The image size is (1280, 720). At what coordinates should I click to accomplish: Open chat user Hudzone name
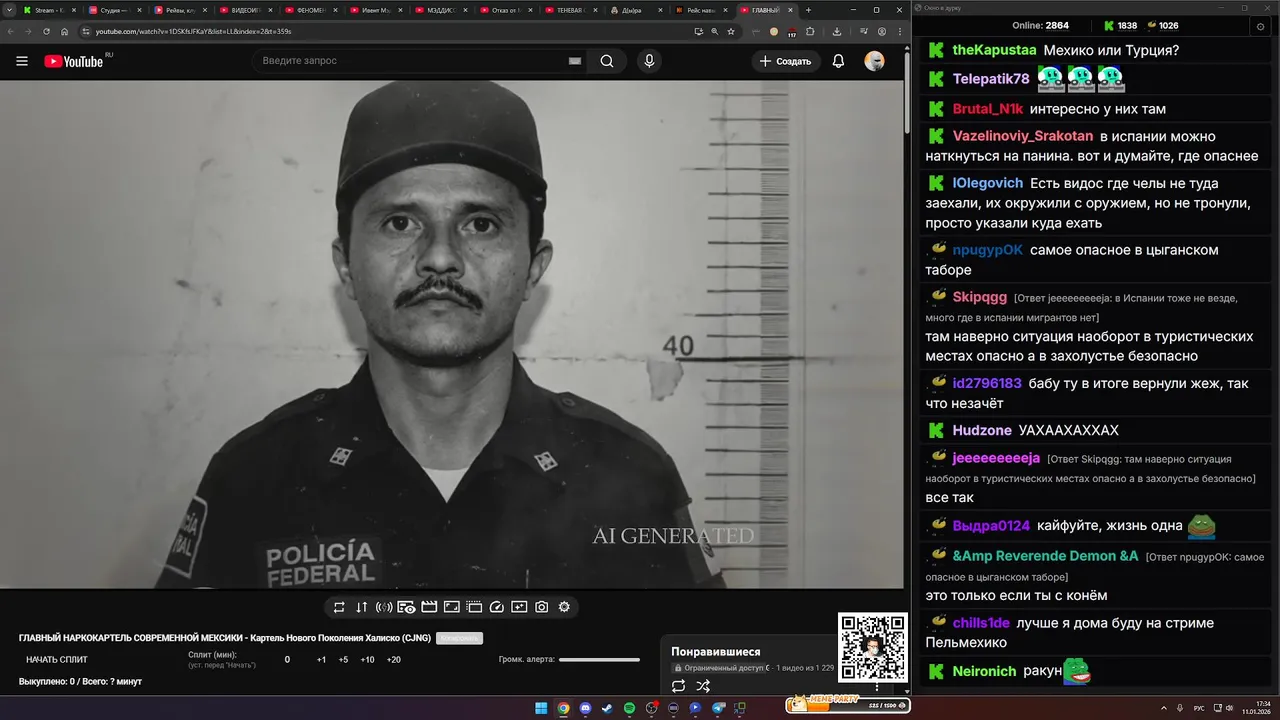pyautogui.click(x=982, y=430)
